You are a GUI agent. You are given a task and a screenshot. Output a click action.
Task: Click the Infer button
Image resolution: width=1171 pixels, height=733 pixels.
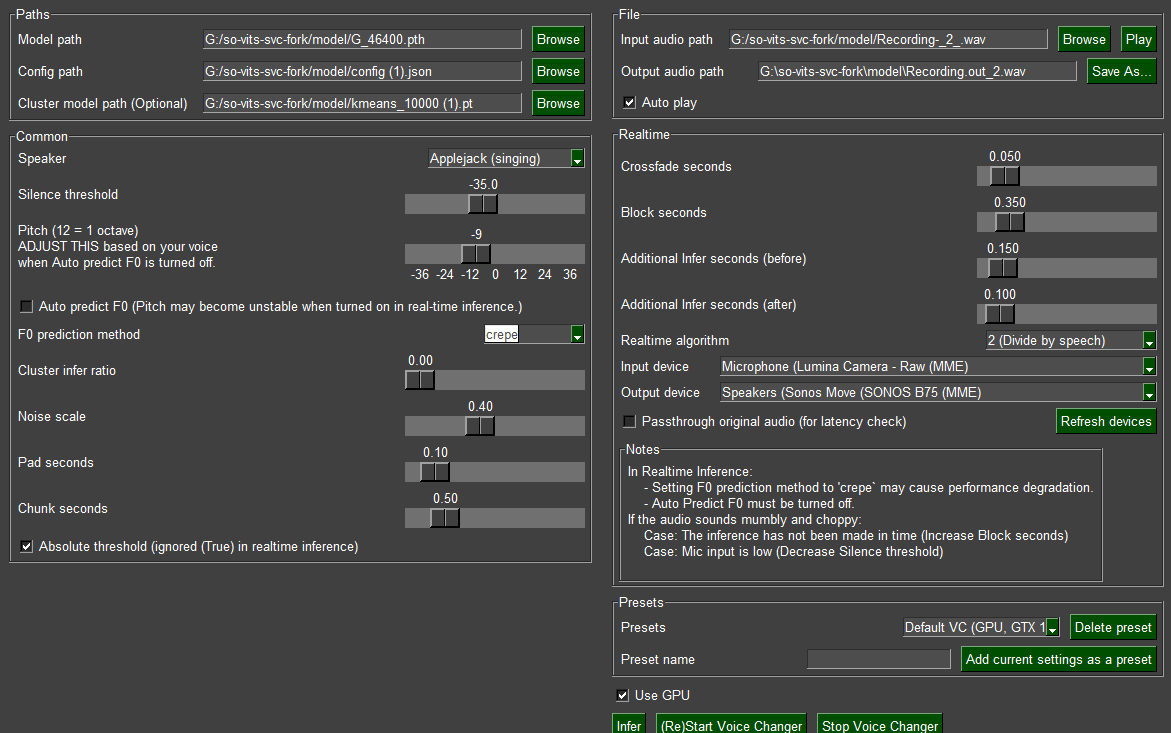pyautogui.click(x=628, y=725)
